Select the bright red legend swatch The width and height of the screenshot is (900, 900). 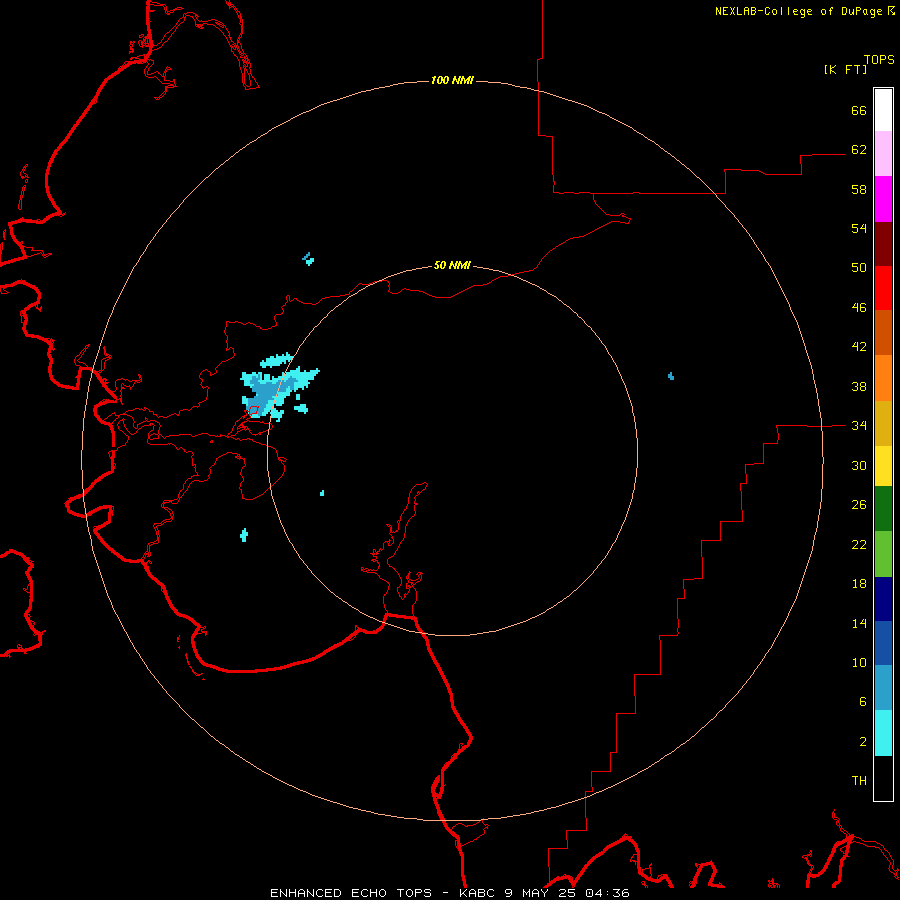(x=883, y=288)
